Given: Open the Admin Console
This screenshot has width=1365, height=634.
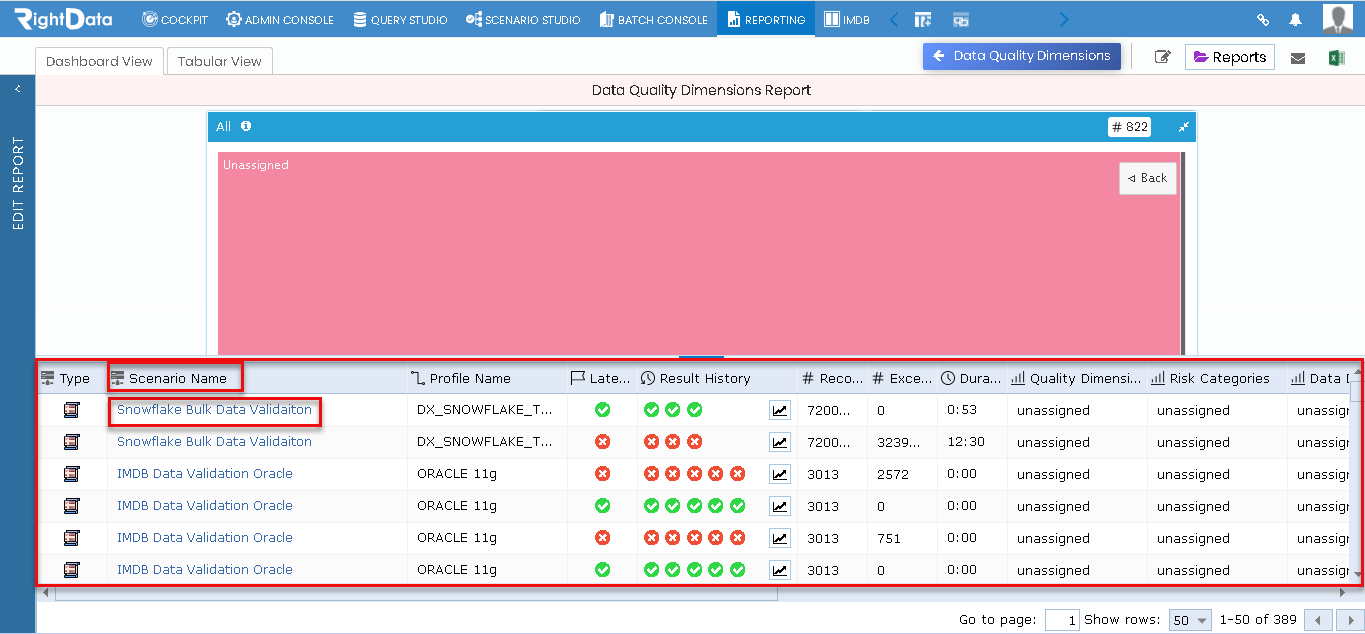Looking at the screenshot, I should click(x=280, y=18).
